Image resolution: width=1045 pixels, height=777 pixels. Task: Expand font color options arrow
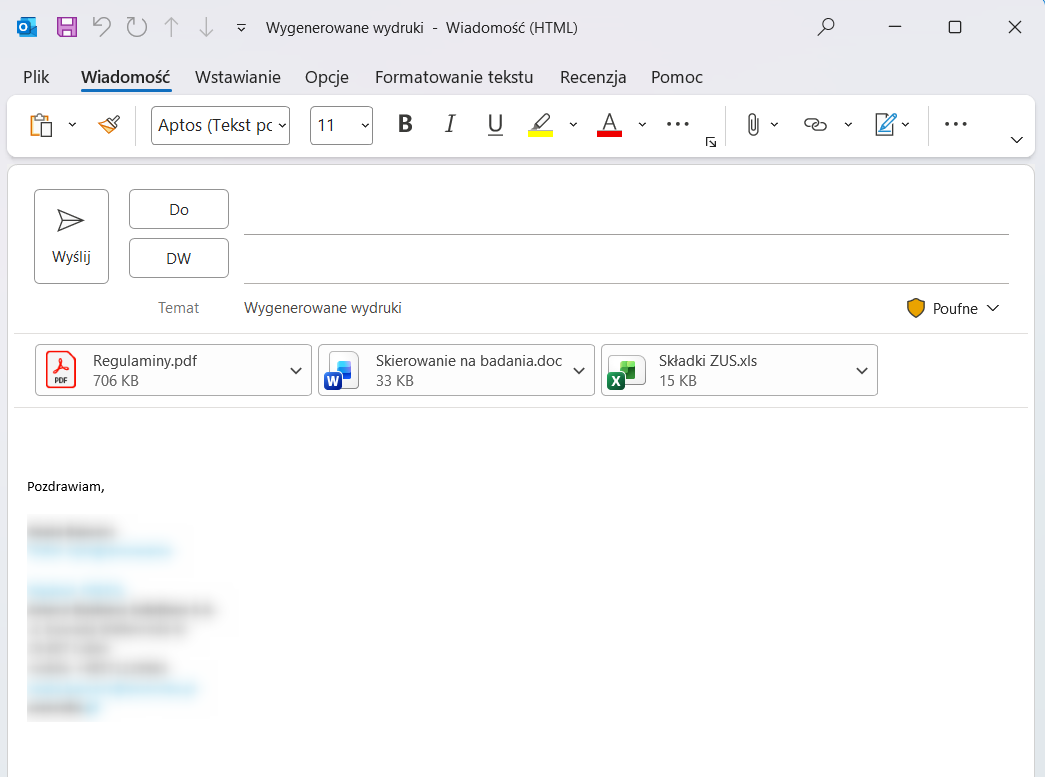coord(642,125)
